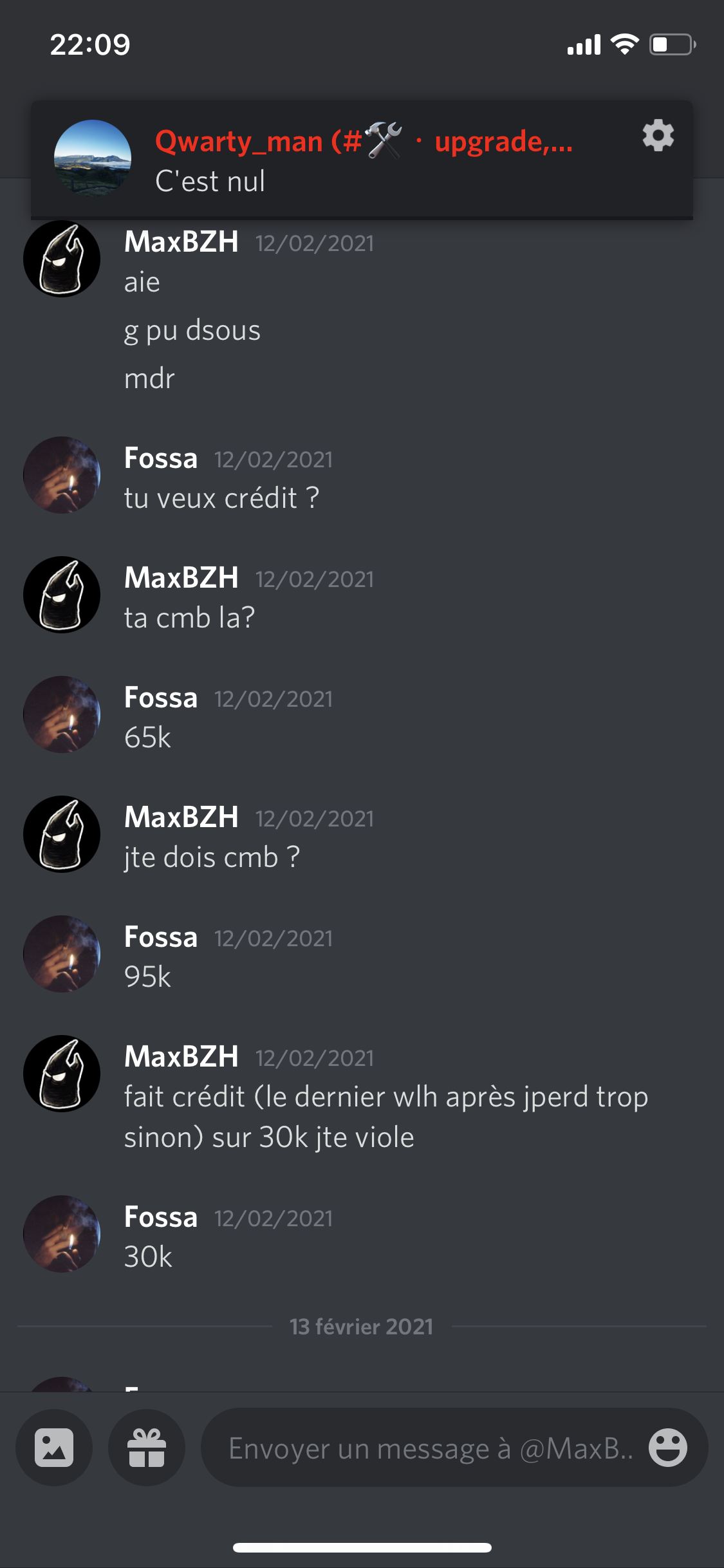The image size is (724, 1568).
Task: Tap the home indicator bar
Action: point(362,1547)
